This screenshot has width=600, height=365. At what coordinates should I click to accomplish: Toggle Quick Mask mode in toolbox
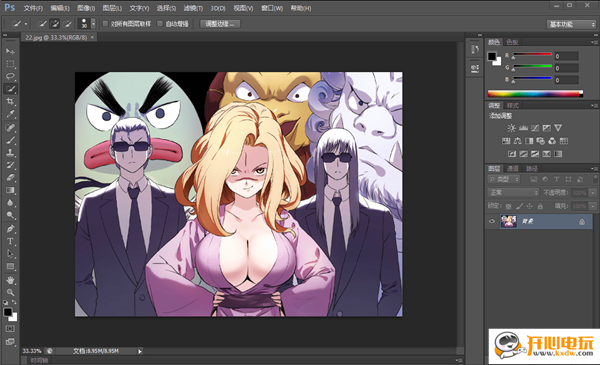pyautogui.click(x=10, y=329)
